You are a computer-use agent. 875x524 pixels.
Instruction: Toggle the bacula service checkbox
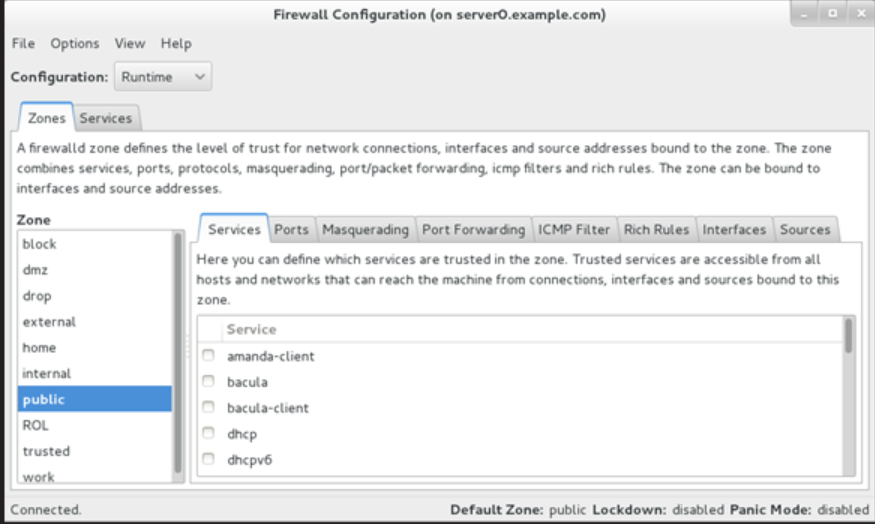pos(208,382)
